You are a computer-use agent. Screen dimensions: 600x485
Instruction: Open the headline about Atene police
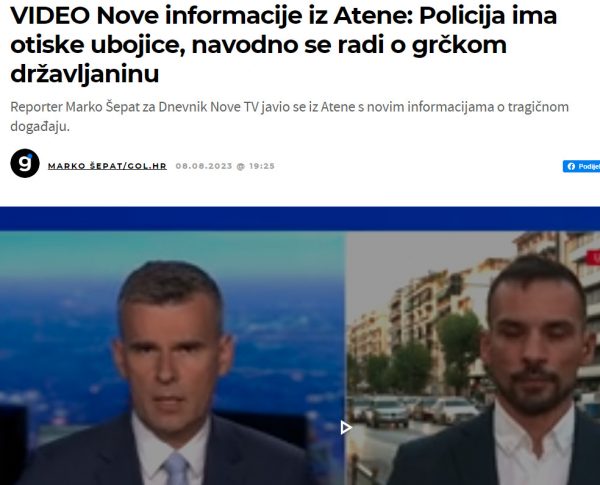pos(283,45)
